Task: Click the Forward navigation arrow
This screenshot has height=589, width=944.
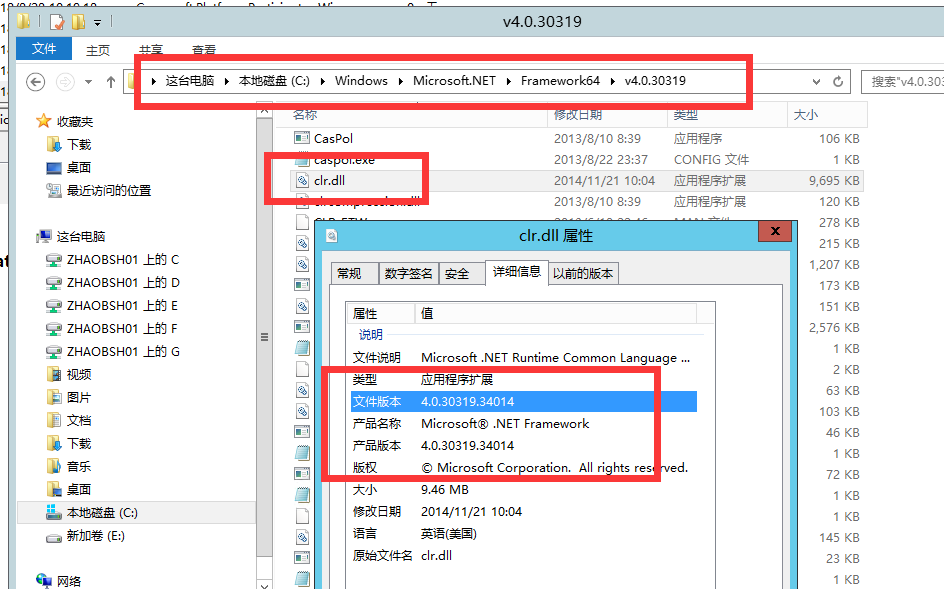Action: pyautogui.click(x=65, y=82)
